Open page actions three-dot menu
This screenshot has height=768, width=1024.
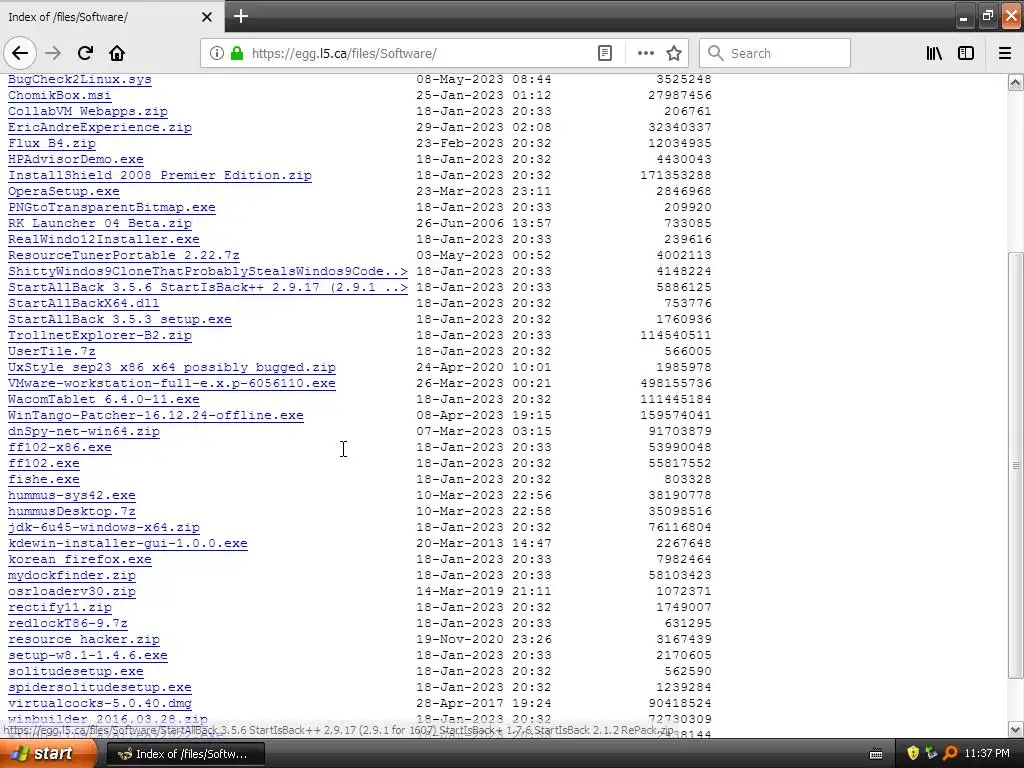[645, 54]
